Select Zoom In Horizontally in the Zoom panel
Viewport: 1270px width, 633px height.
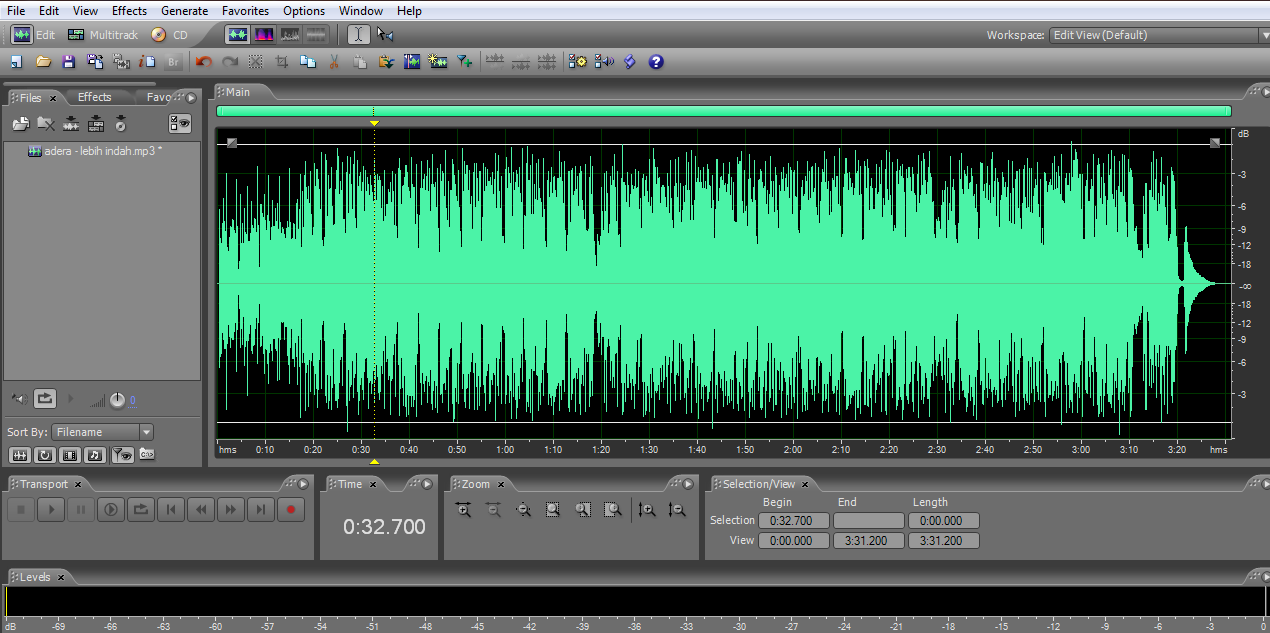462,510
